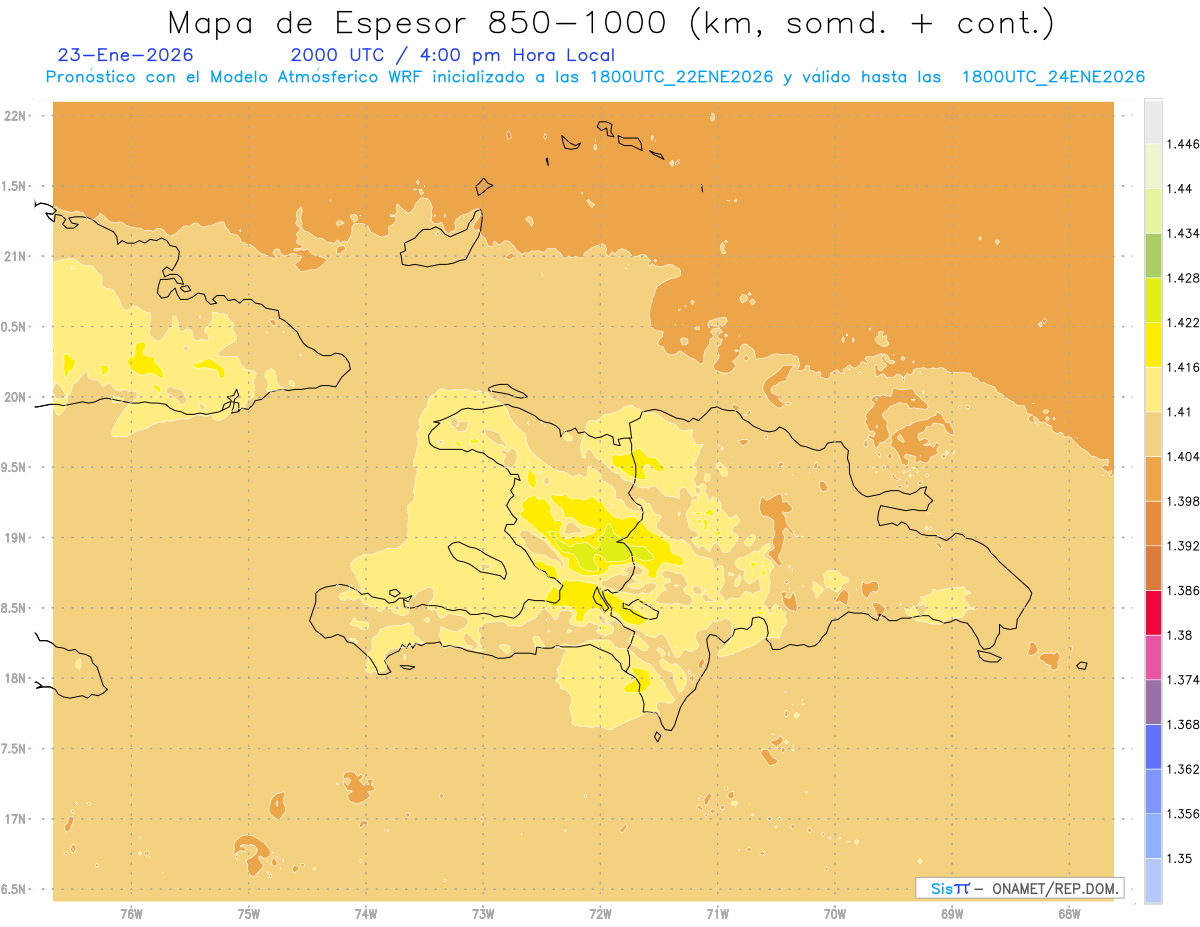Pick the blue swatch between 1.362 and 1.368

tap(1153, 746)
